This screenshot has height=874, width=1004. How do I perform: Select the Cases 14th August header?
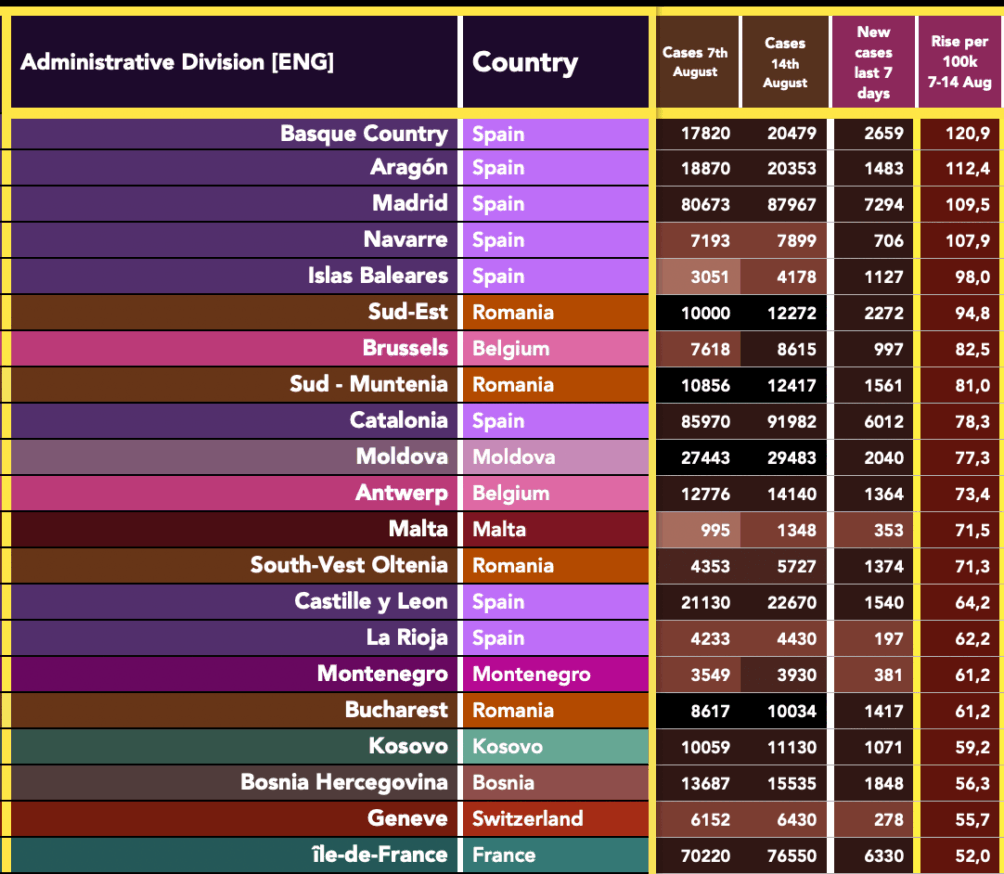pyautogui.click(x=785, y=62)
